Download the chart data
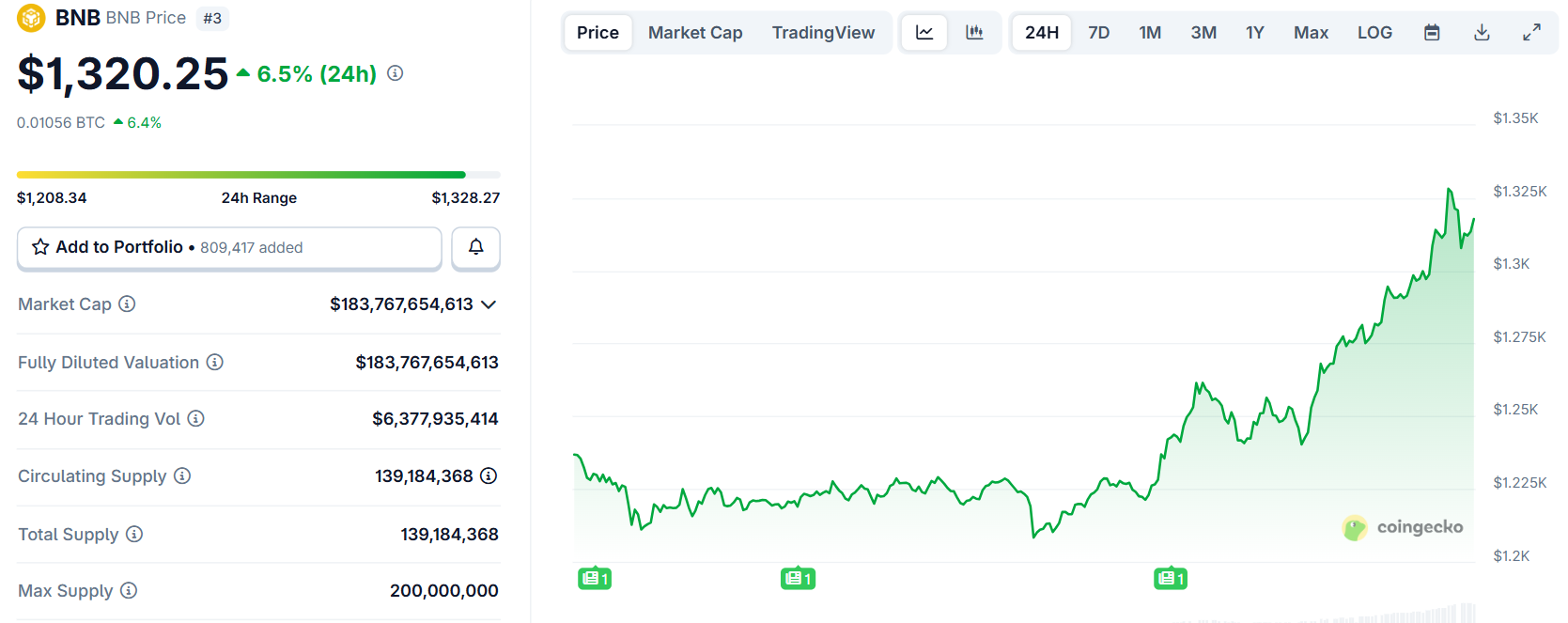The width and height of the screenshot is (1568, 623). click(1482, 33)
